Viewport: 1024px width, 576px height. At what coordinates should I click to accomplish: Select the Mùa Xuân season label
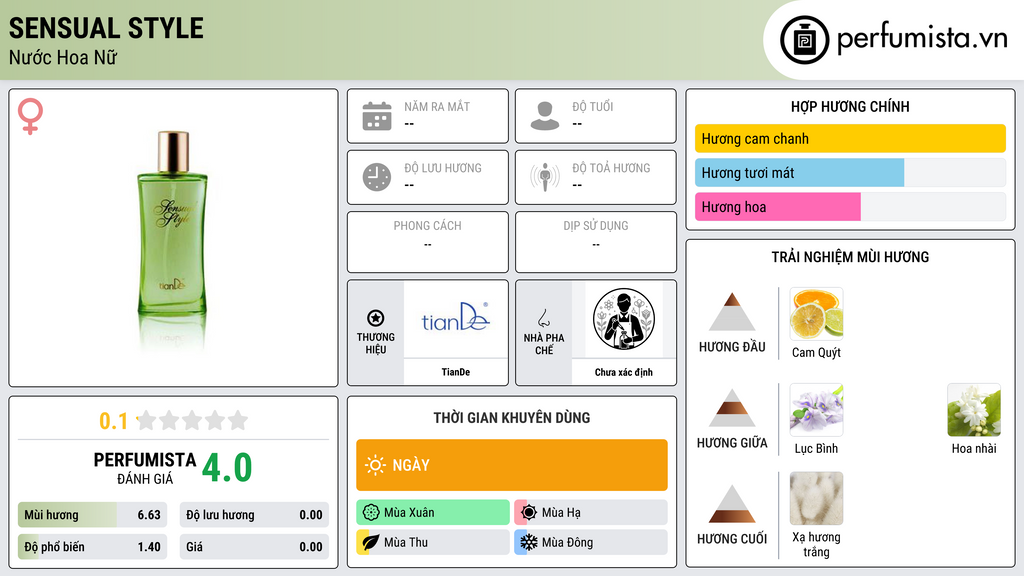pos(409,513)
